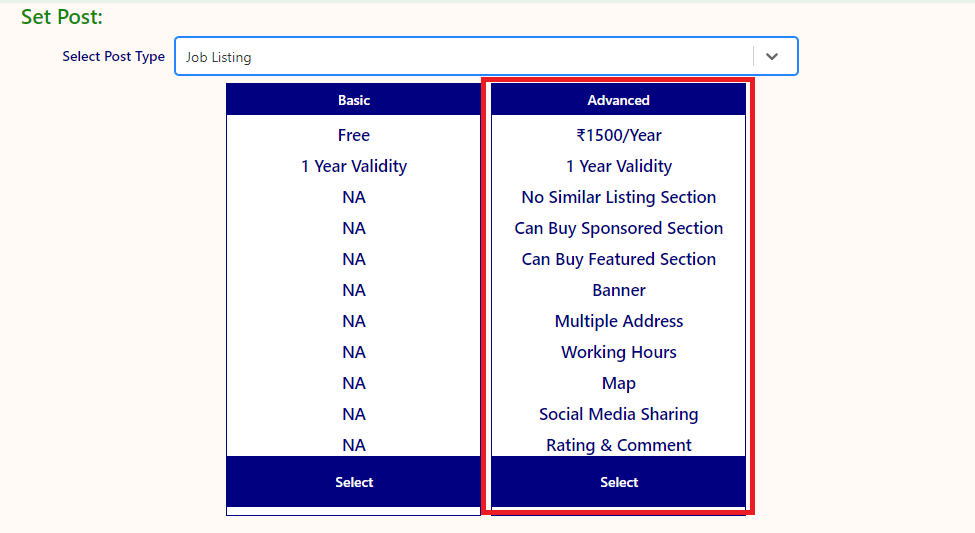The width and height of the screenshot is (975, 533).
Task: Choose the Banner feature row
Action: point(618,290)
